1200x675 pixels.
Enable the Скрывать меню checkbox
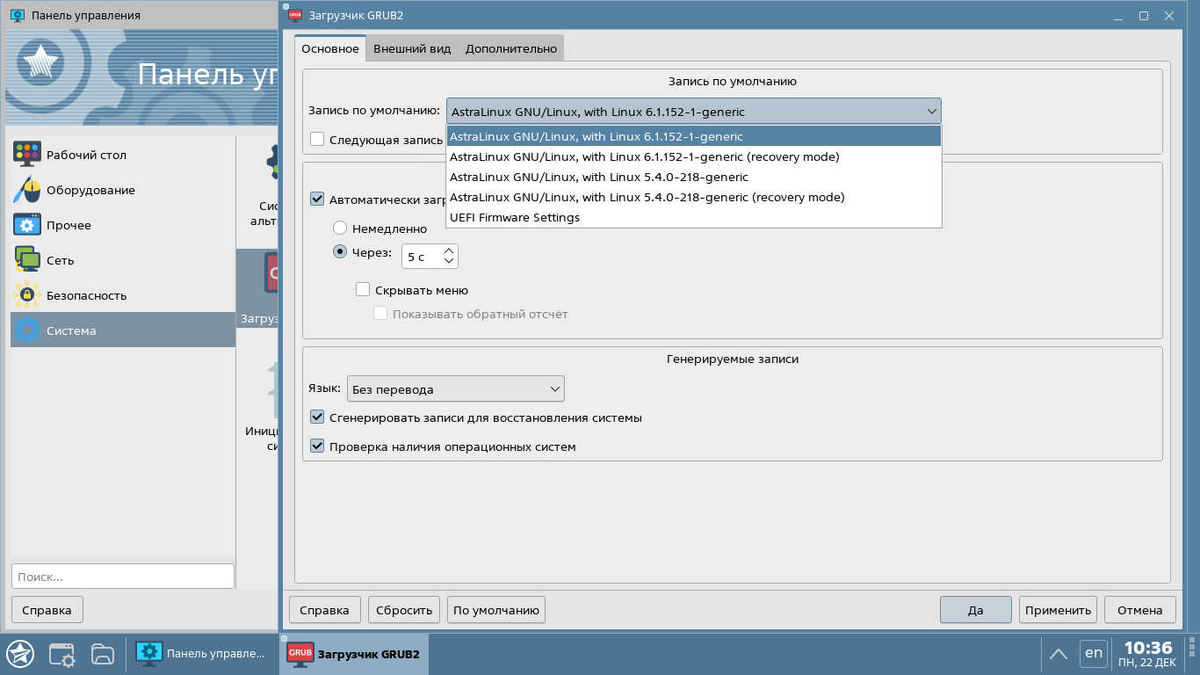coord(363,290)
